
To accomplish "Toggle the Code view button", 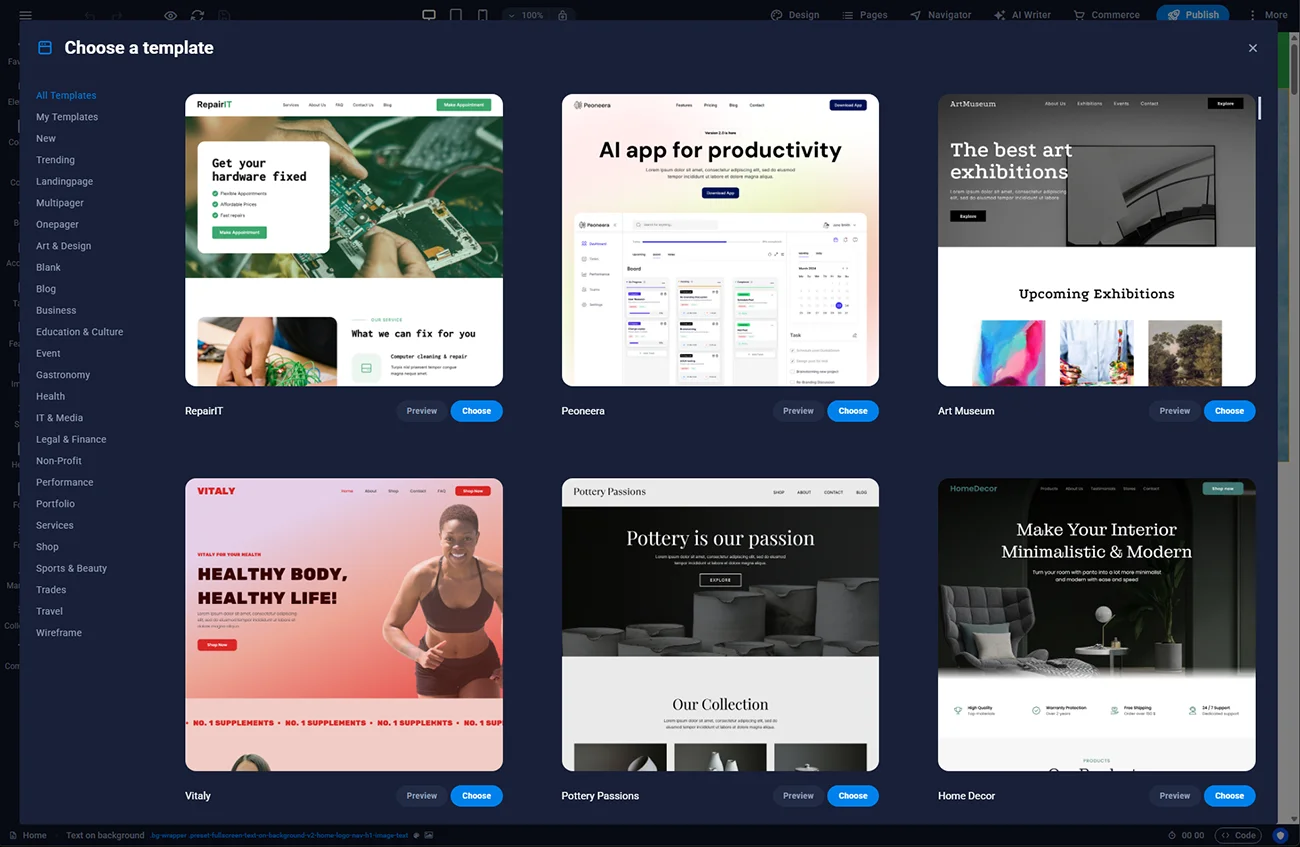I will [1237, 835].
